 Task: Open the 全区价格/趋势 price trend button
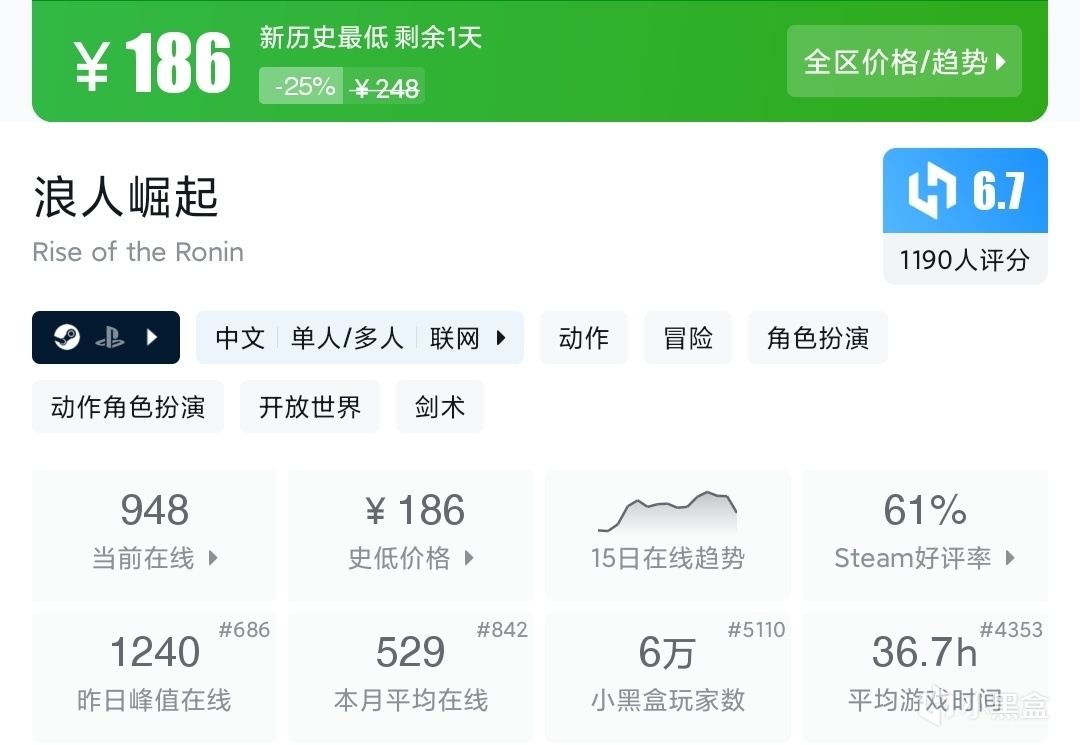click(x=904, y=61)
